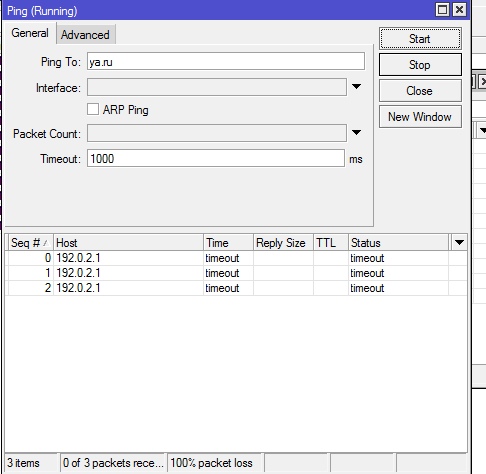Switch to the Advanced tab
Image resolution: width=486 pixels, height=474 pixels.
(x=86, y=34)
